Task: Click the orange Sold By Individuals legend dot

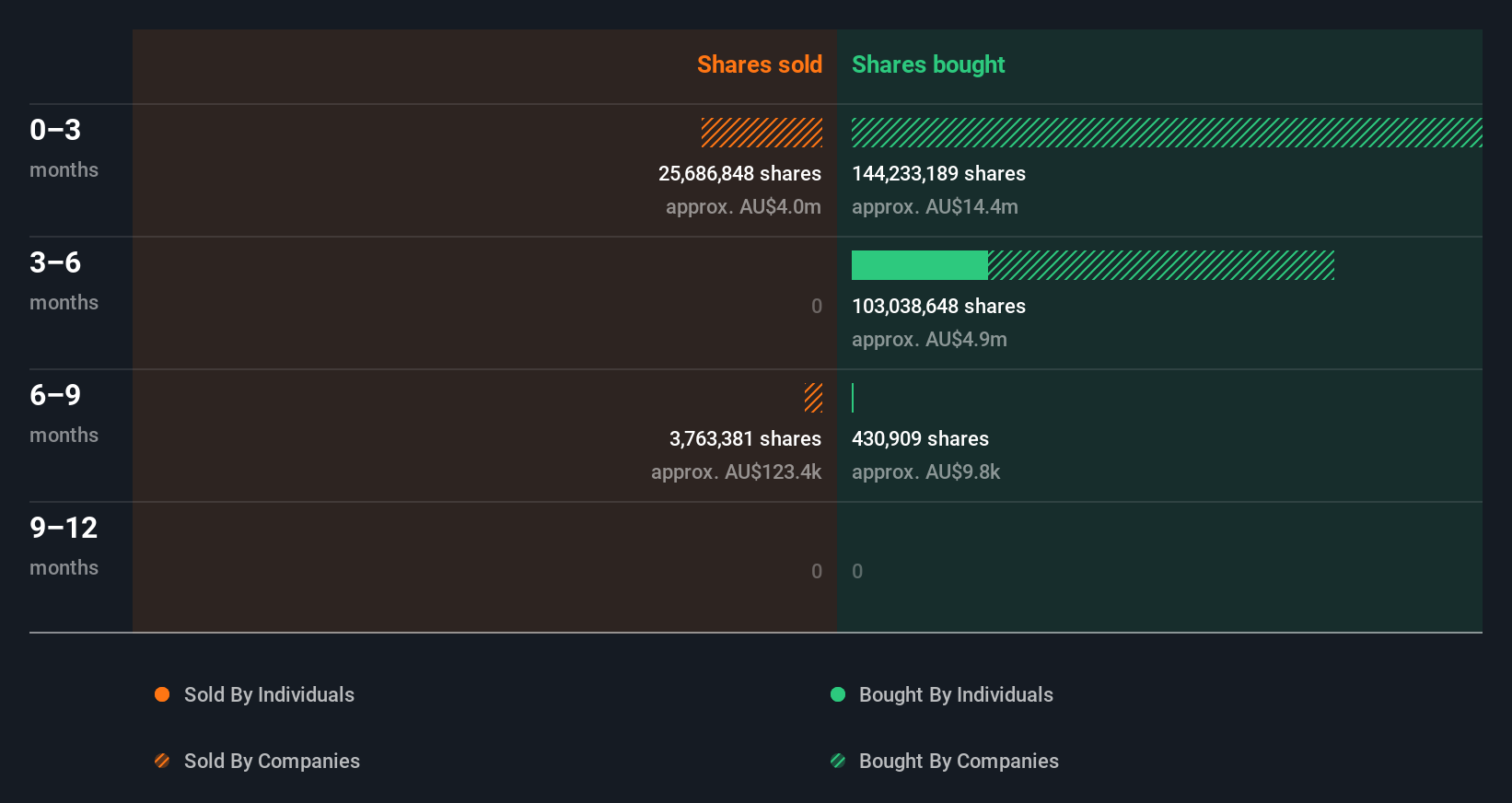Action: pyautogui.click(x=162, y=694)
